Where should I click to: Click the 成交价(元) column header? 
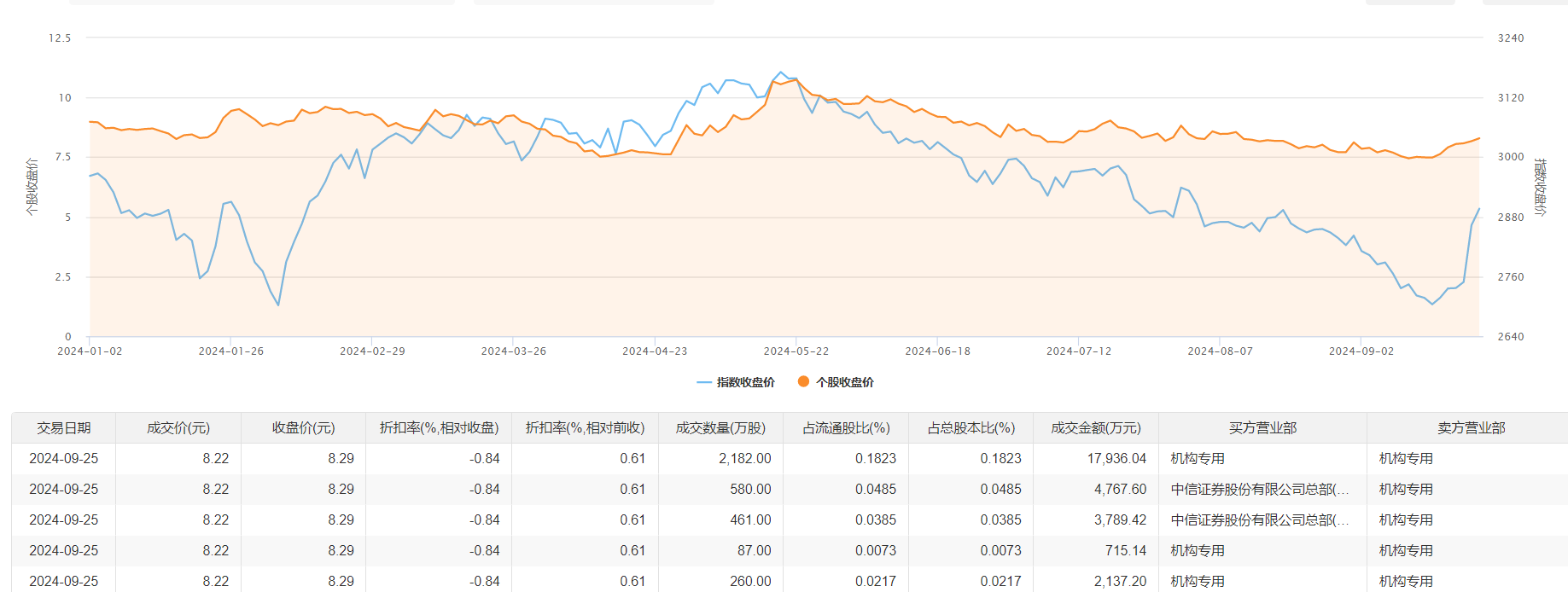point(178,428)
